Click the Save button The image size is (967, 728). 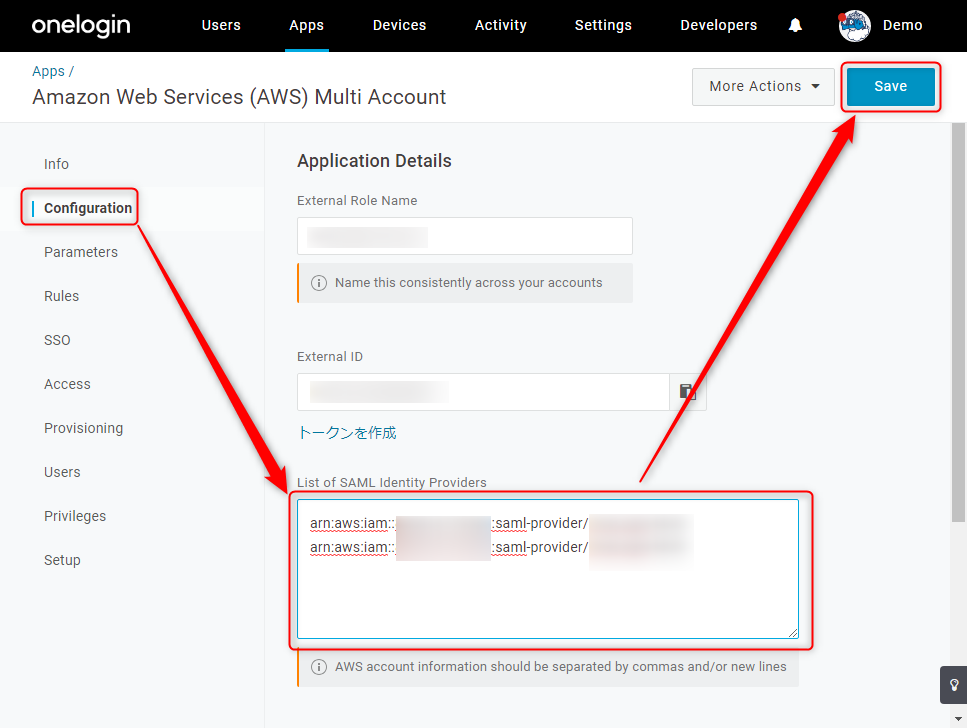(x=891, y=86)
